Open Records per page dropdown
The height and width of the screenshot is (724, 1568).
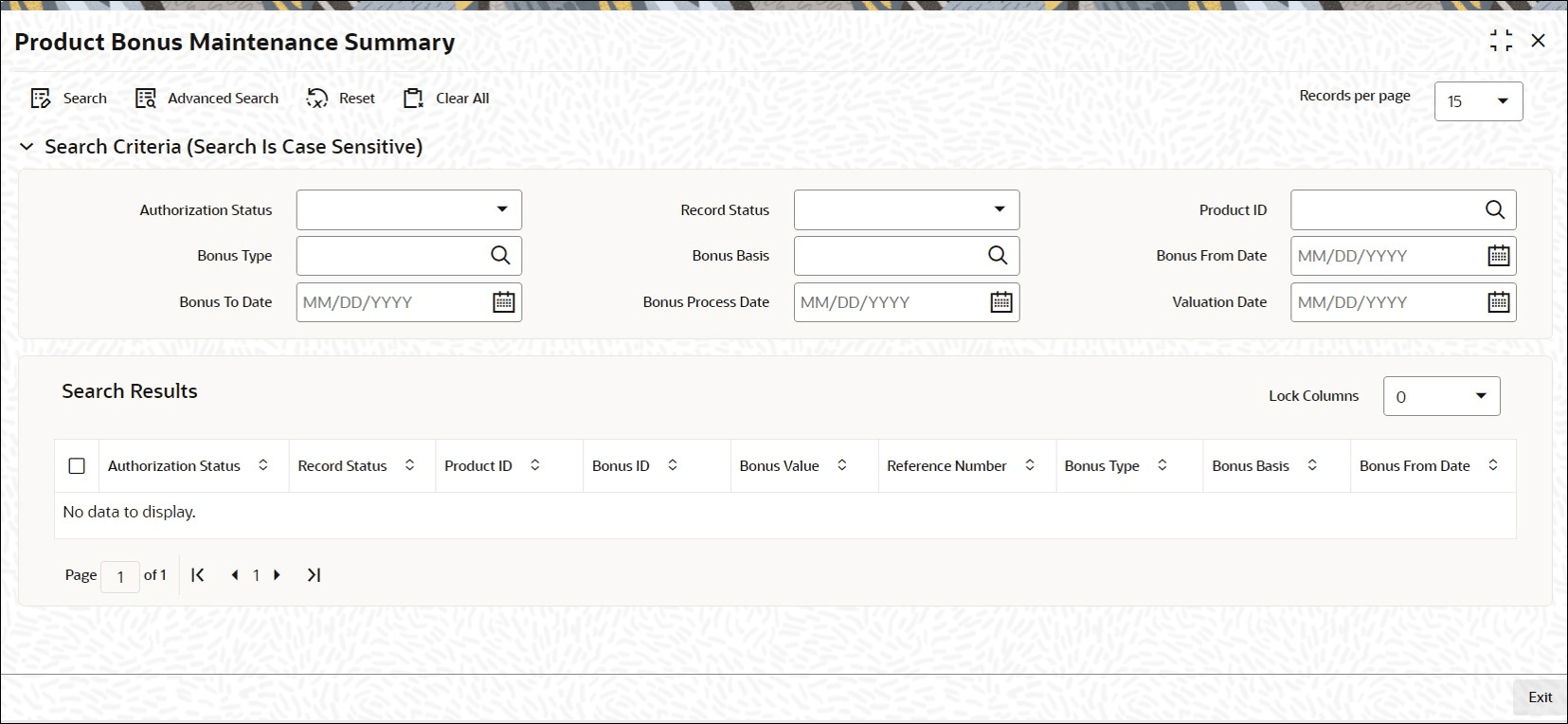click(x=1478, y=101)
